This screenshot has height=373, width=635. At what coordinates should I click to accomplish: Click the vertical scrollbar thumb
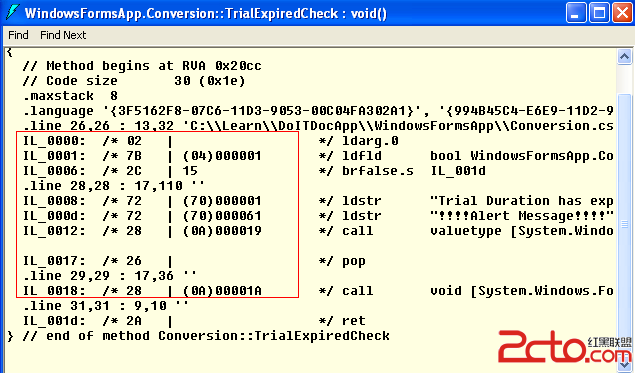[x=624, y=224]
